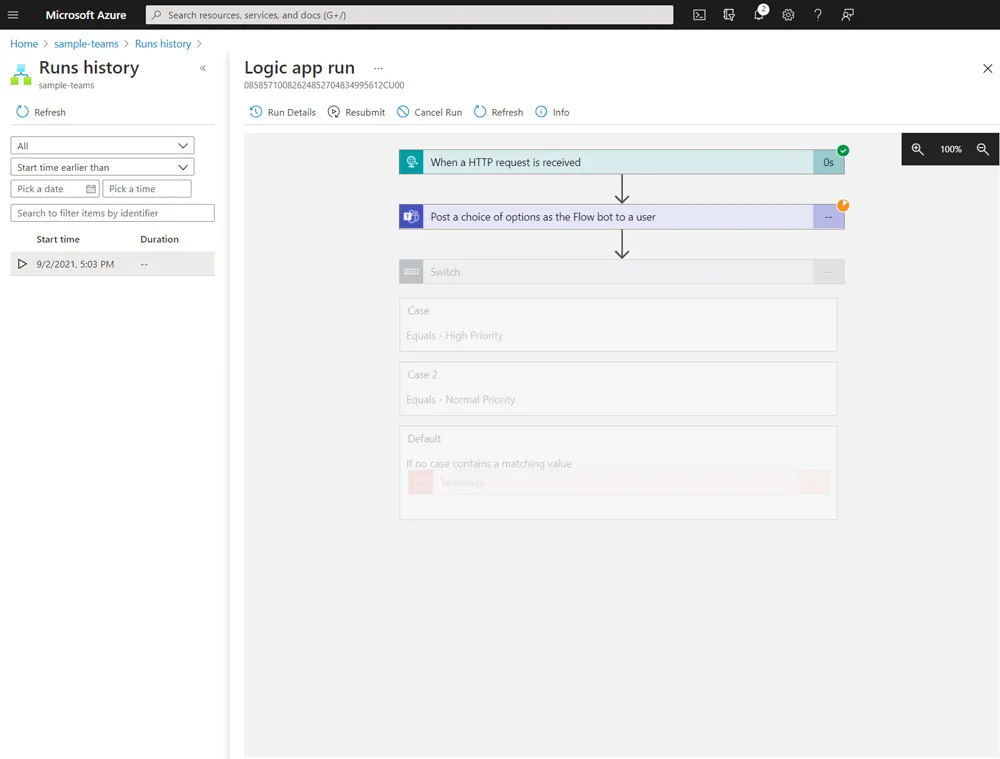The width and height of the screenshot is (1000, 759).
Task: Resubmit the logic app run
Action: point(356,112)
